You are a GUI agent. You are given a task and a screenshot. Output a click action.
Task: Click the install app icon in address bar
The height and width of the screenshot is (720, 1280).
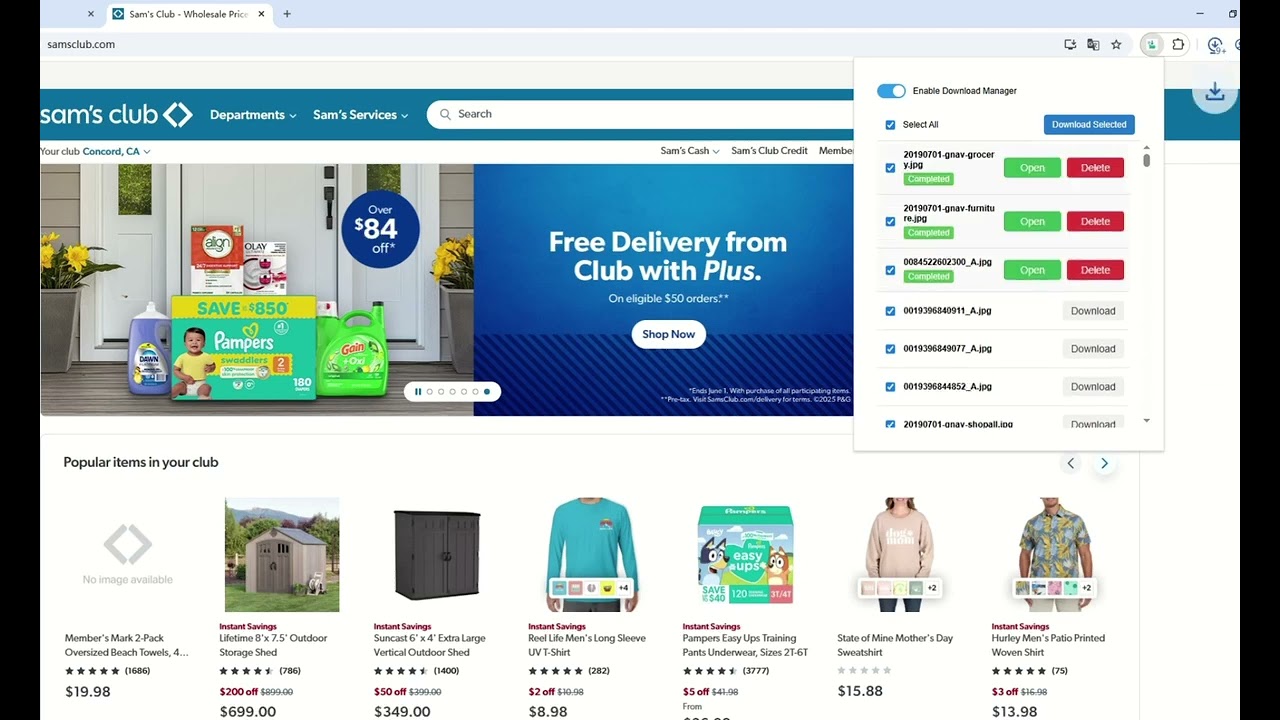point(1070,44)
